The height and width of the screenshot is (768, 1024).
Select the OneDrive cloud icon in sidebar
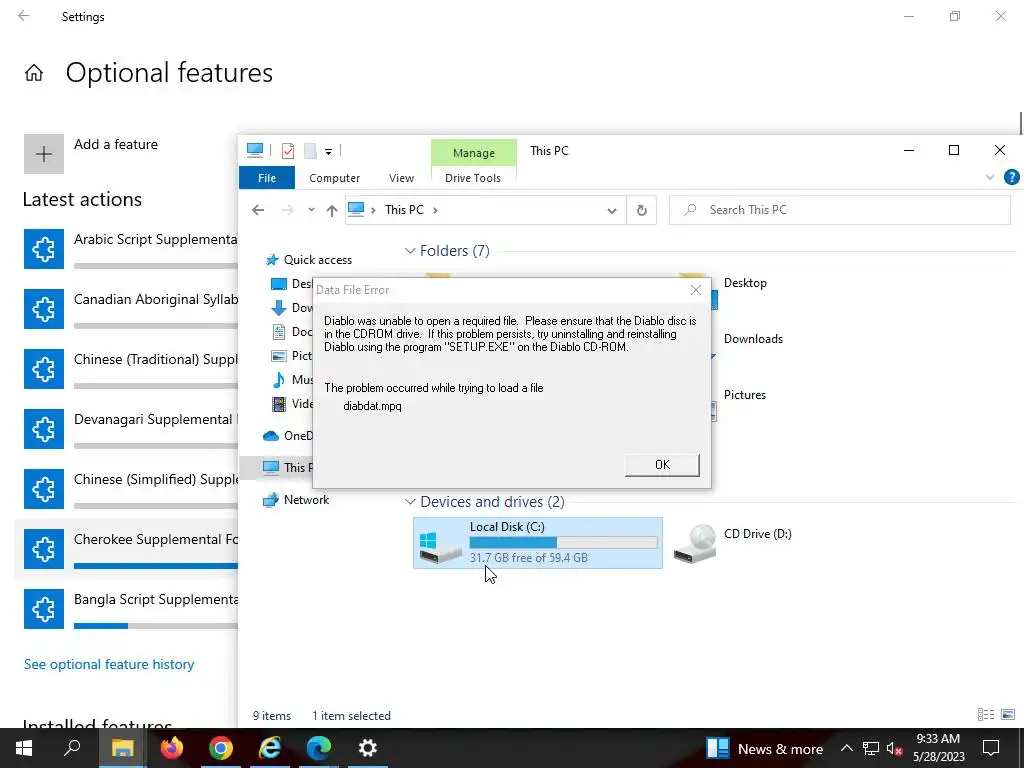[270, 436]
